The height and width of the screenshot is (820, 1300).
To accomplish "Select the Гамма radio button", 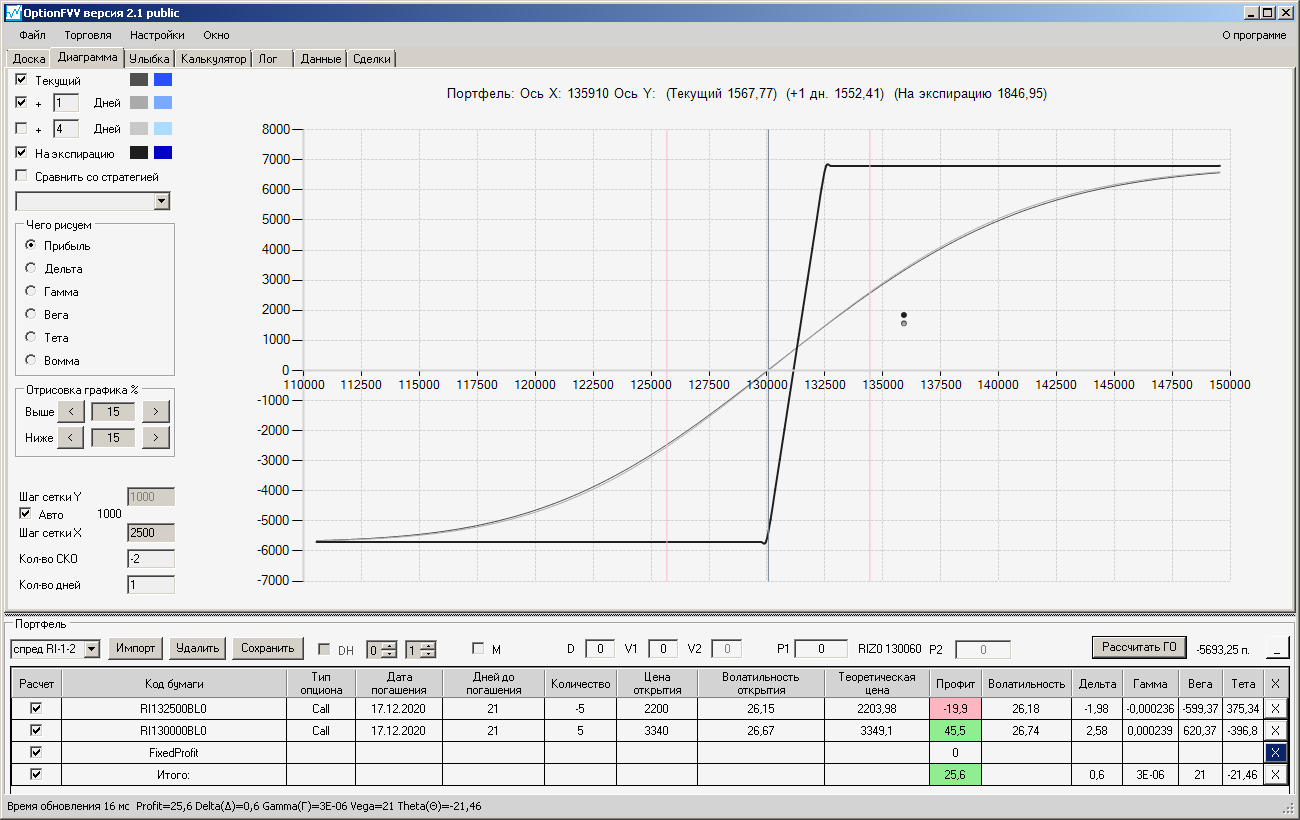I will pos(31,291).
